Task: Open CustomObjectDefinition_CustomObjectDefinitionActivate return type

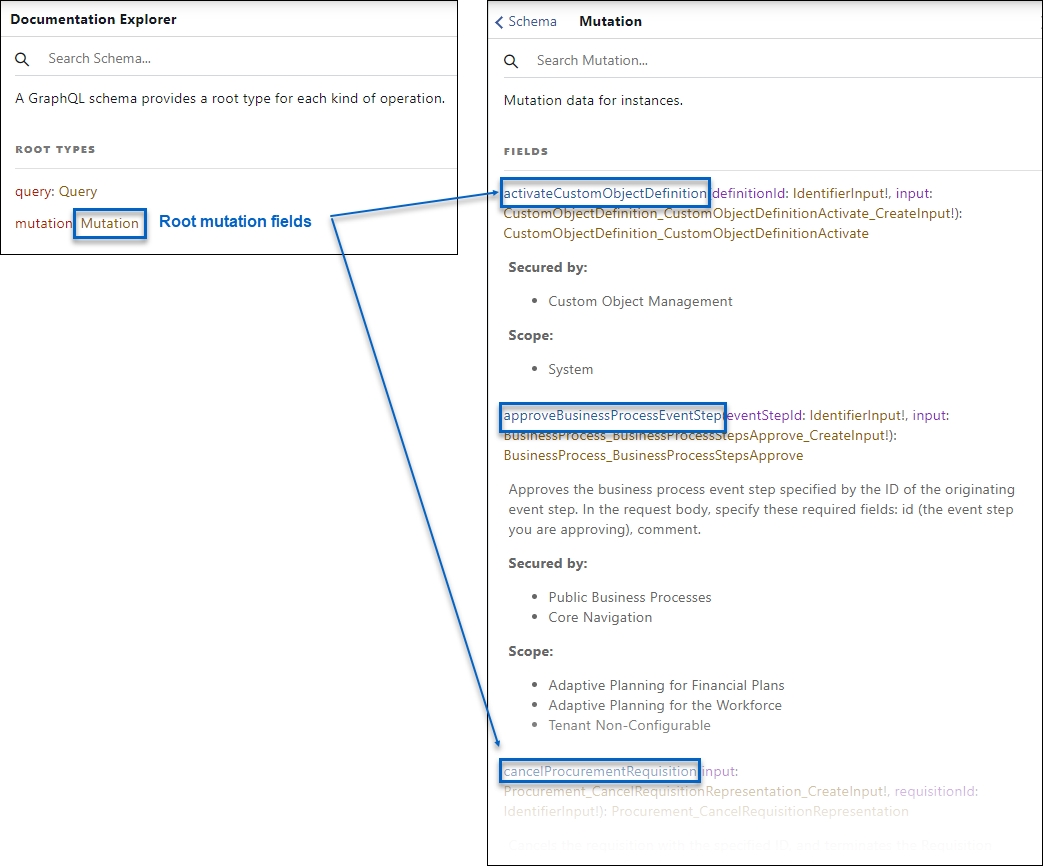Action: (x=686, y=233)
